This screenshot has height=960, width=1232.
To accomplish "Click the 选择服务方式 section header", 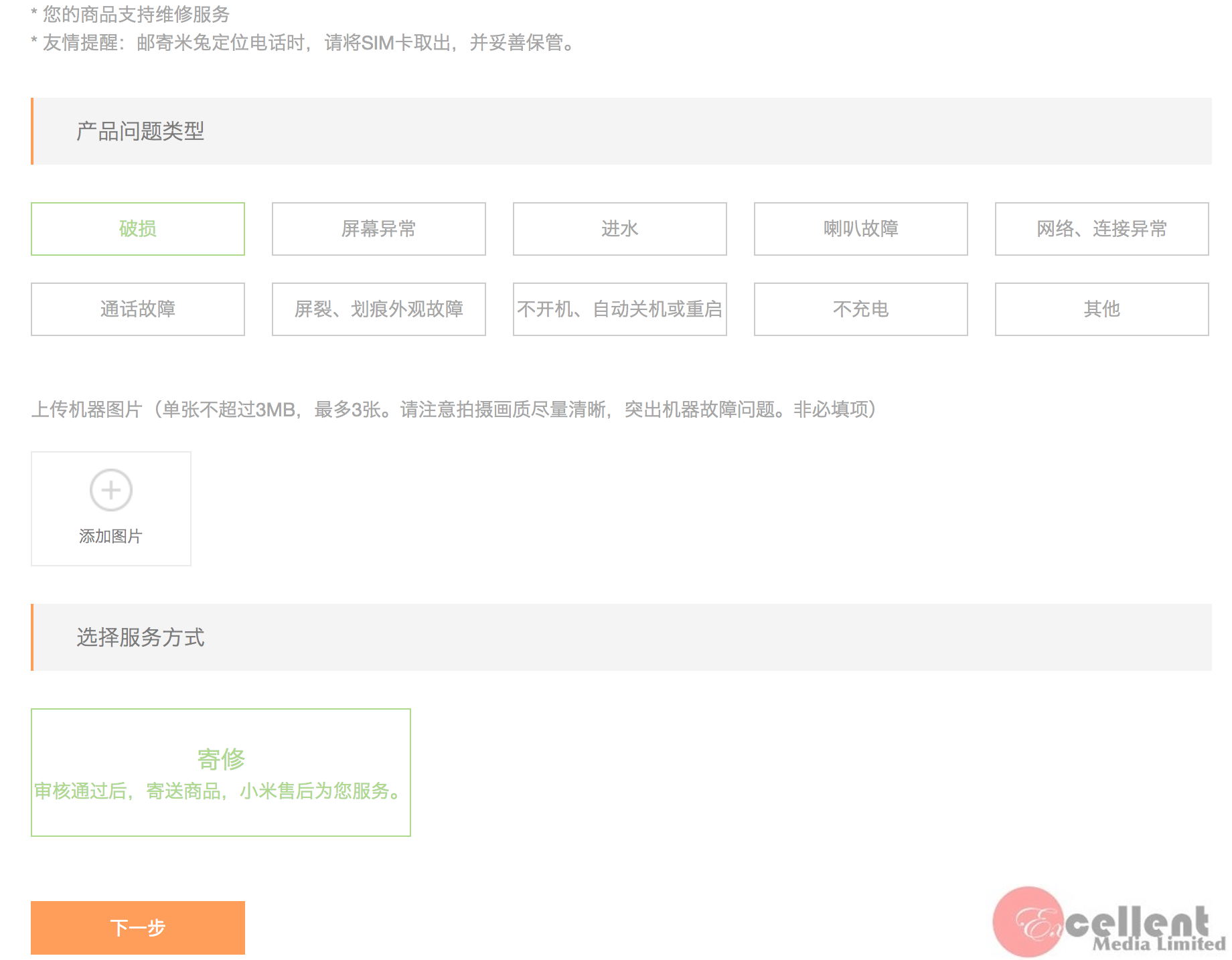I will pos(140,637).
